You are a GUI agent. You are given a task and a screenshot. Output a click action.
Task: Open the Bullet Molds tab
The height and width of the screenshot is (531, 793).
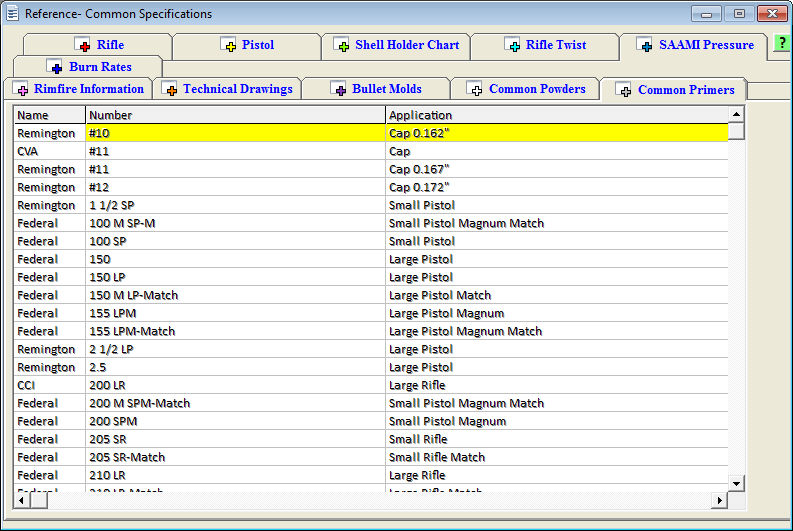(376, 89)
